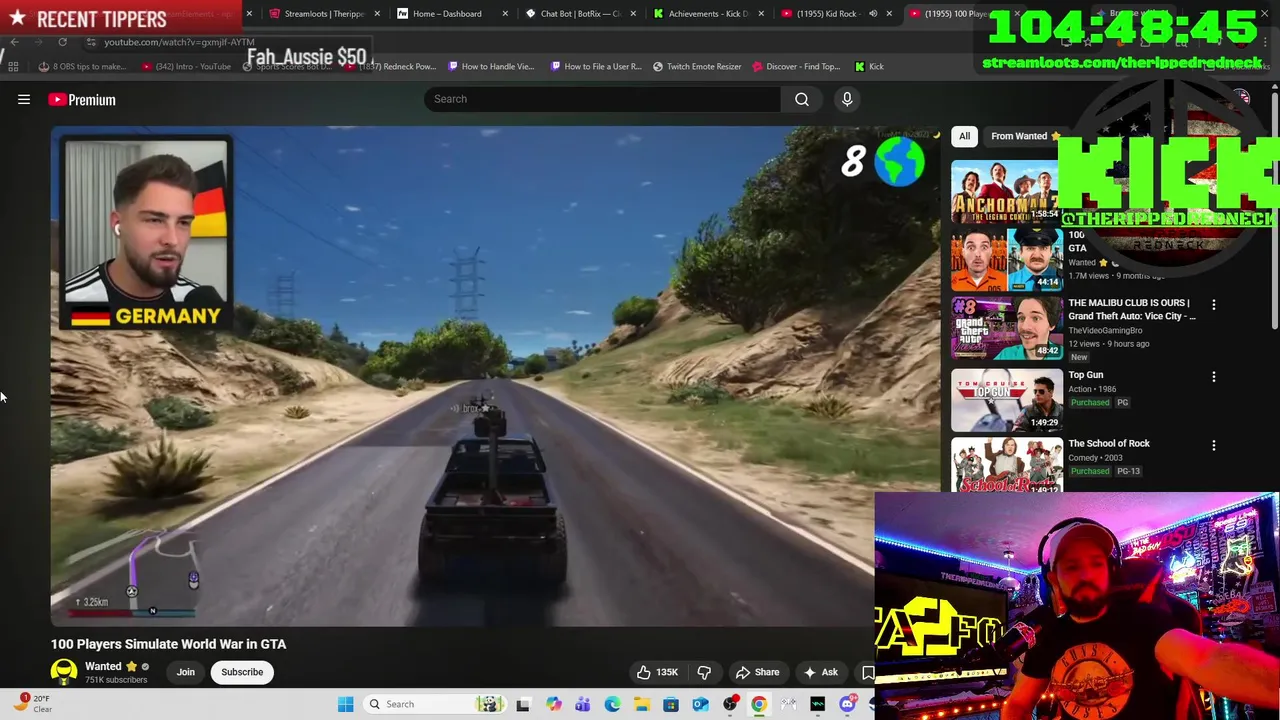
Task: Open the Windows Start menu
Action: point(345,704)
